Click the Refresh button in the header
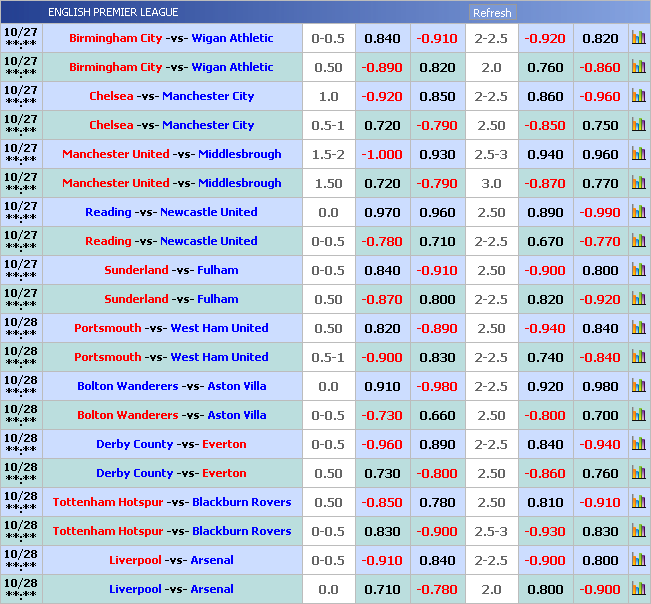Image resolution: width=651 pixels, height=604 pixels. point(491,13)
